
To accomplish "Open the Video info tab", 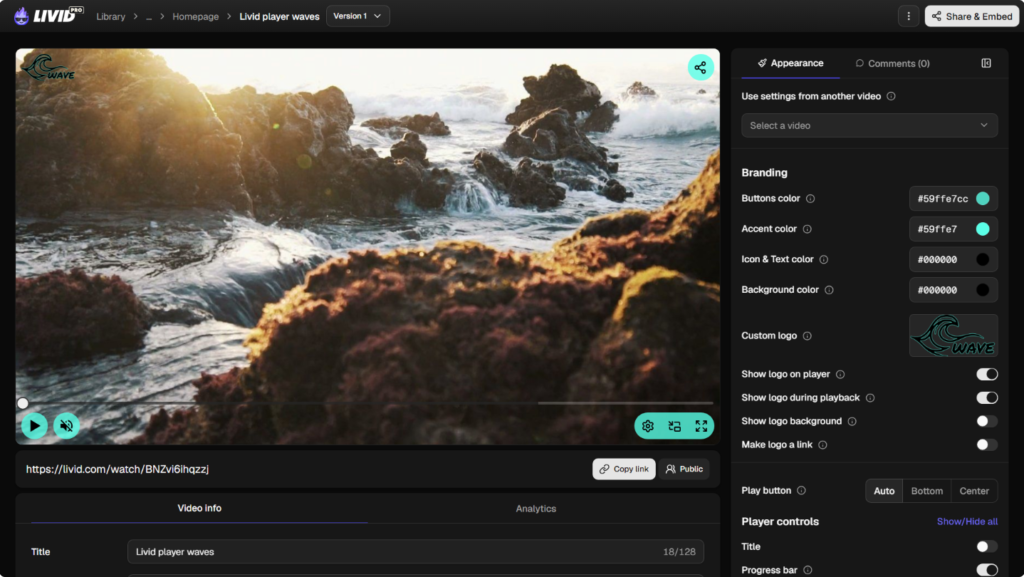I will pos(199,508).
